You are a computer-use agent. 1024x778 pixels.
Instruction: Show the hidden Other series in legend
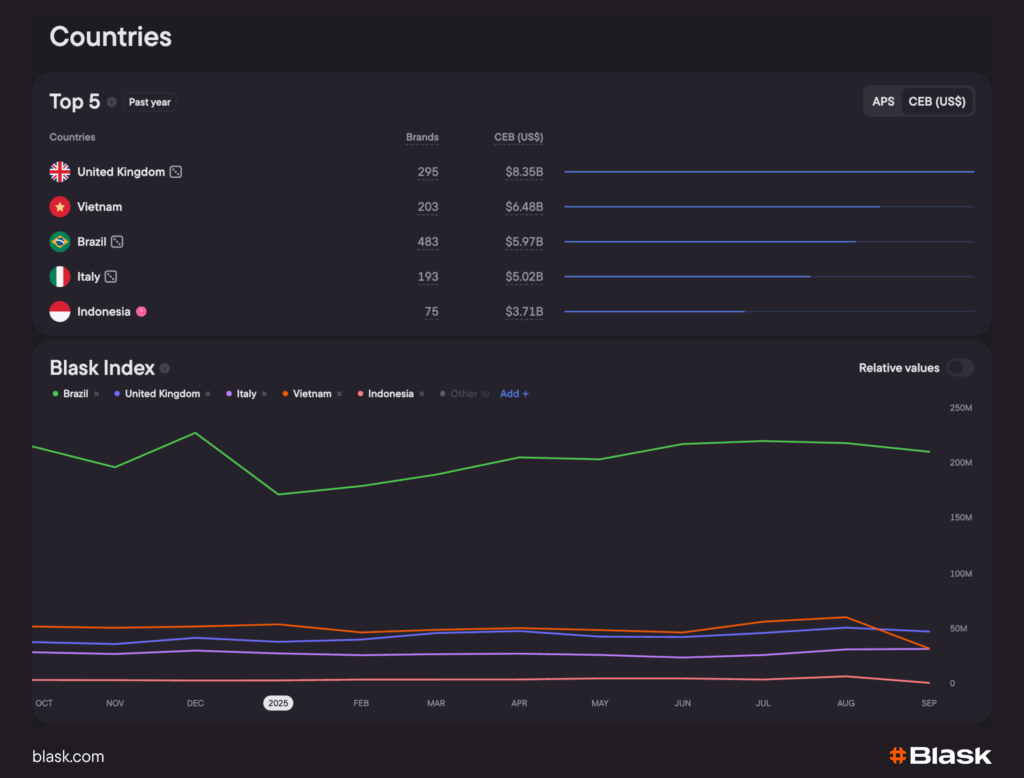pos(463,394)
